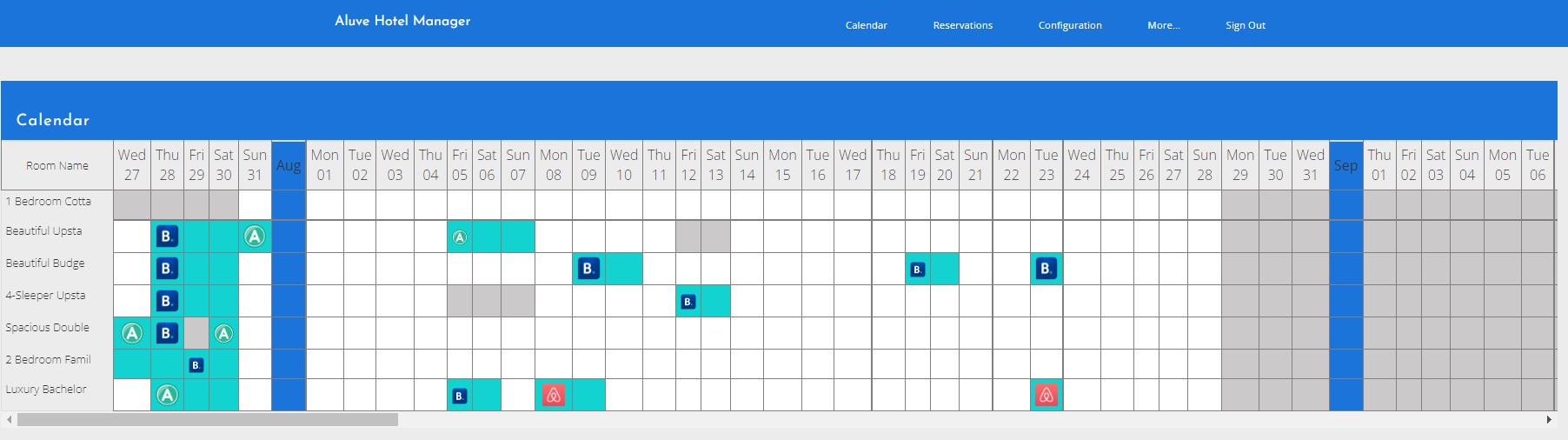1568x440 pixels.
Task: Open the Airbnb reservation on Luxury Bachelor, Mon 08
Action: 553,396
